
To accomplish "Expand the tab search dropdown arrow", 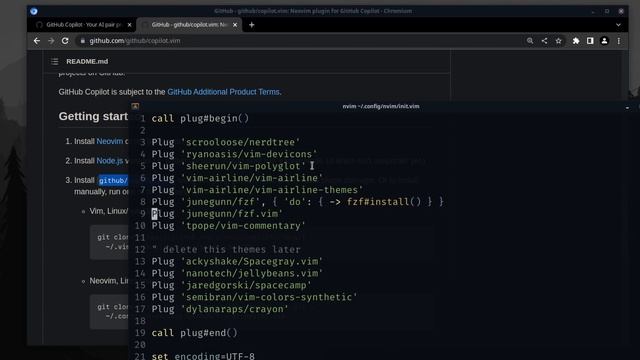I will point(618,25).
